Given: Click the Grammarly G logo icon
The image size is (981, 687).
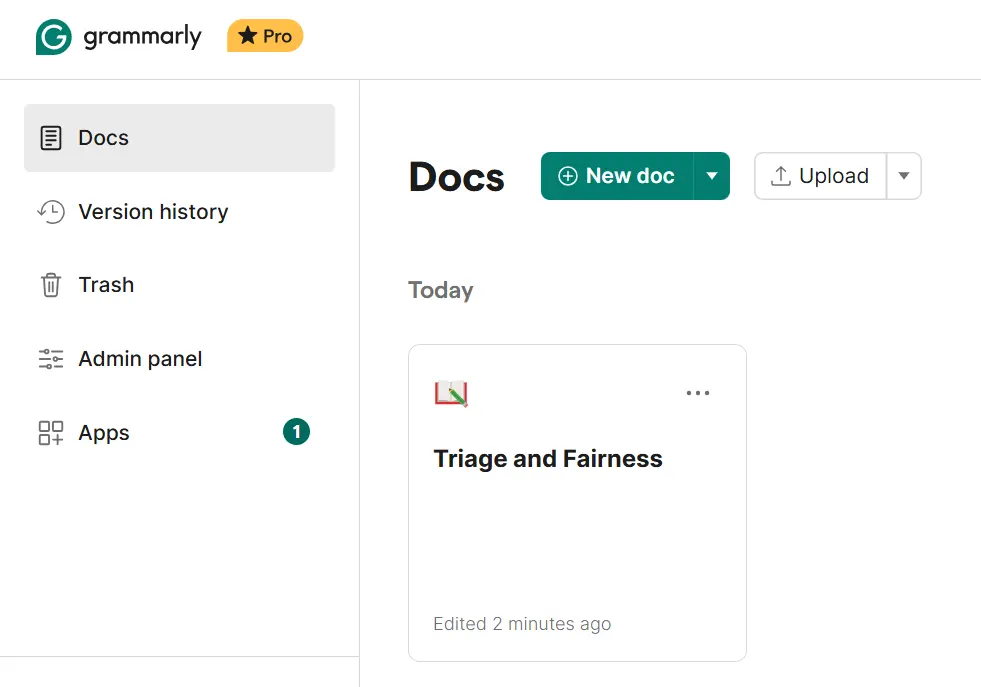Looking at the screenshot, I should pyautogui.click(x=54, y=37).
